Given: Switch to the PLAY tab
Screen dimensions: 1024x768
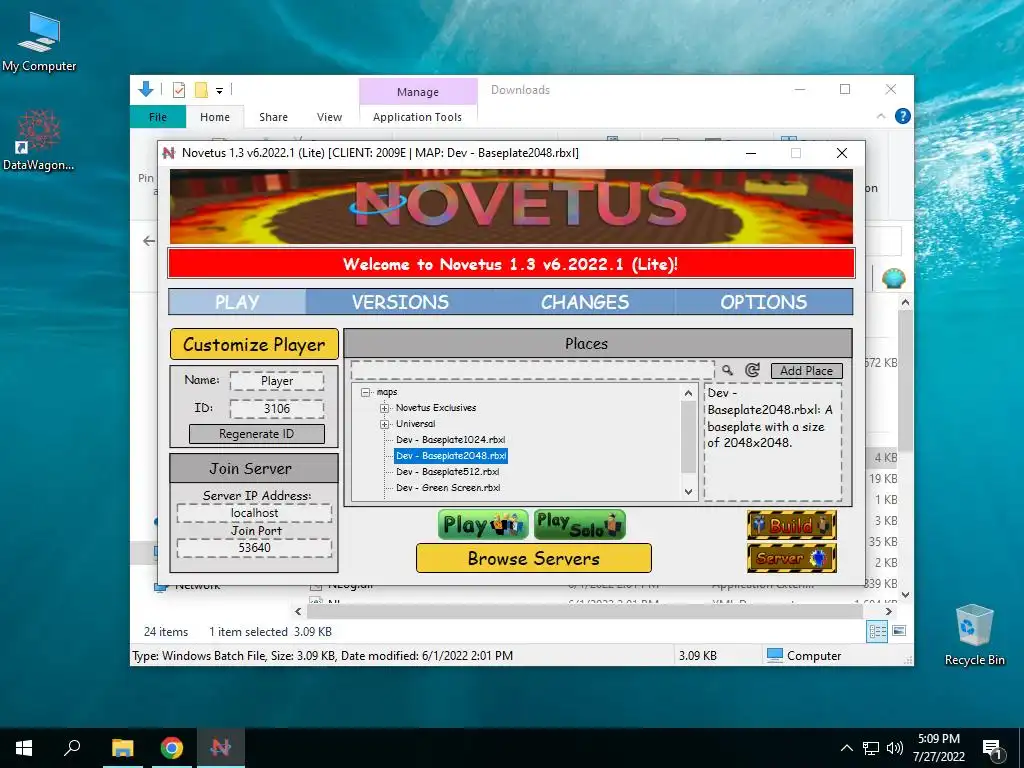Looking at the screenshot, I should (x=237, y=302).
